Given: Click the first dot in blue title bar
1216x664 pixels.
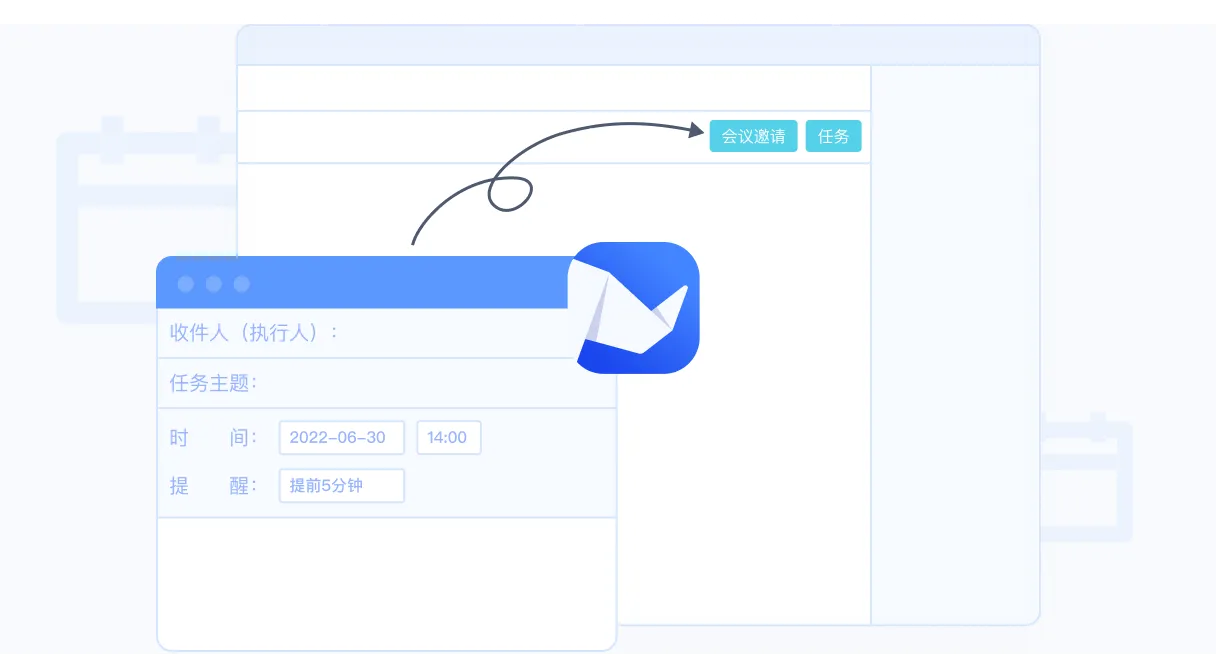Looking at the screenshot, I should click(x=185, y=284).
